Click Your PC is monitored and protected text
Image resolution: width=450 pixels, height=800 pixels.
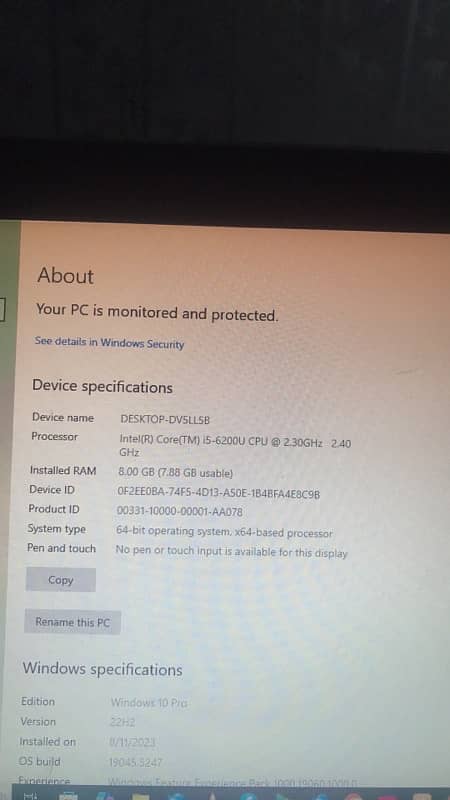(157, 313)
